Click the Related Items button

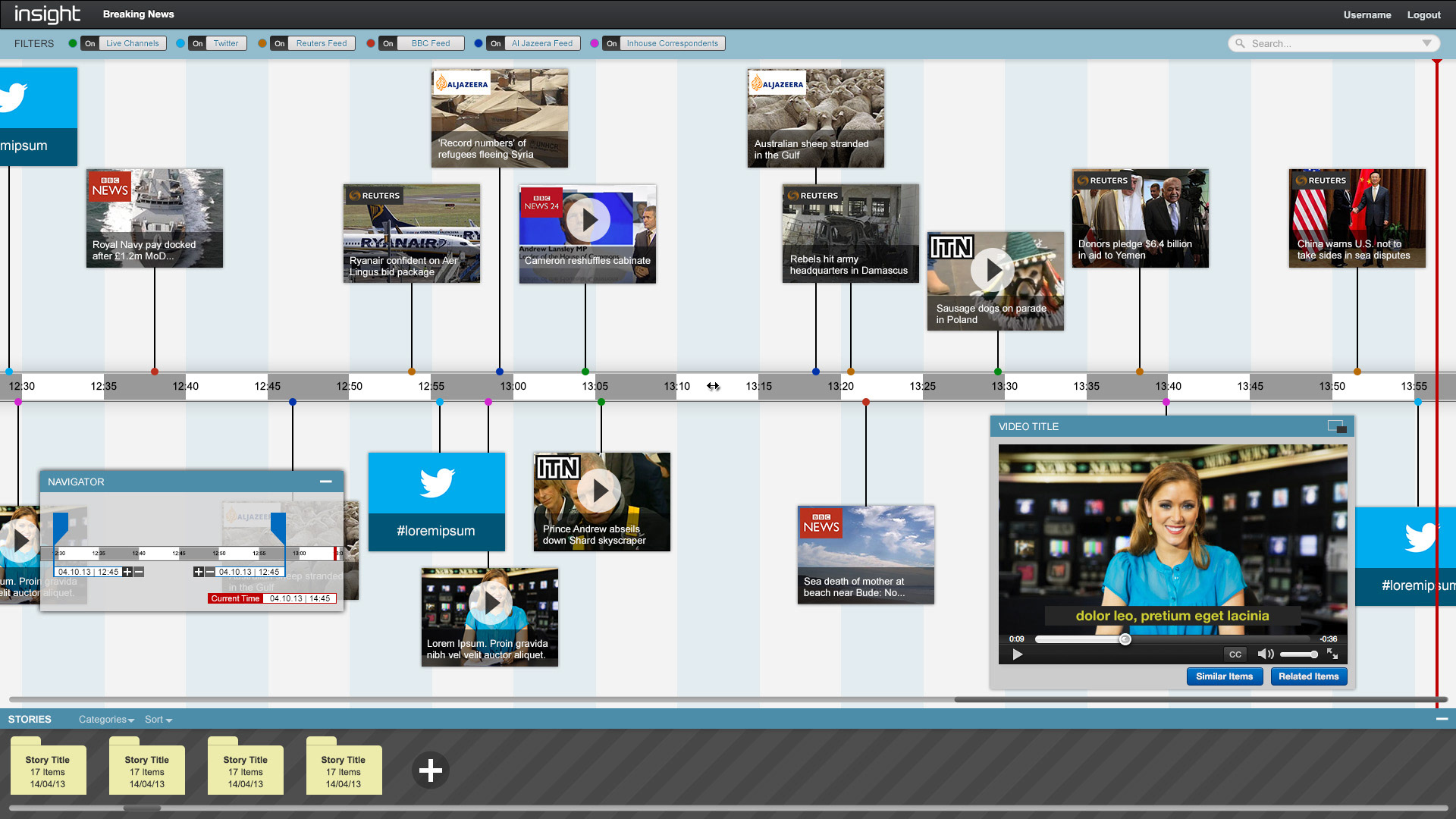click(1308, 676)
